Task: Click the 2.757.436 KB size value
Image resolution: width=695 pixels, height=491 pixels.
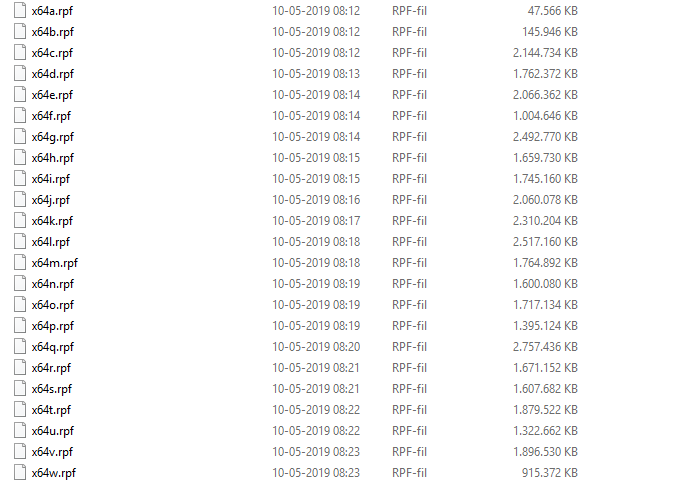Action: 545,347
